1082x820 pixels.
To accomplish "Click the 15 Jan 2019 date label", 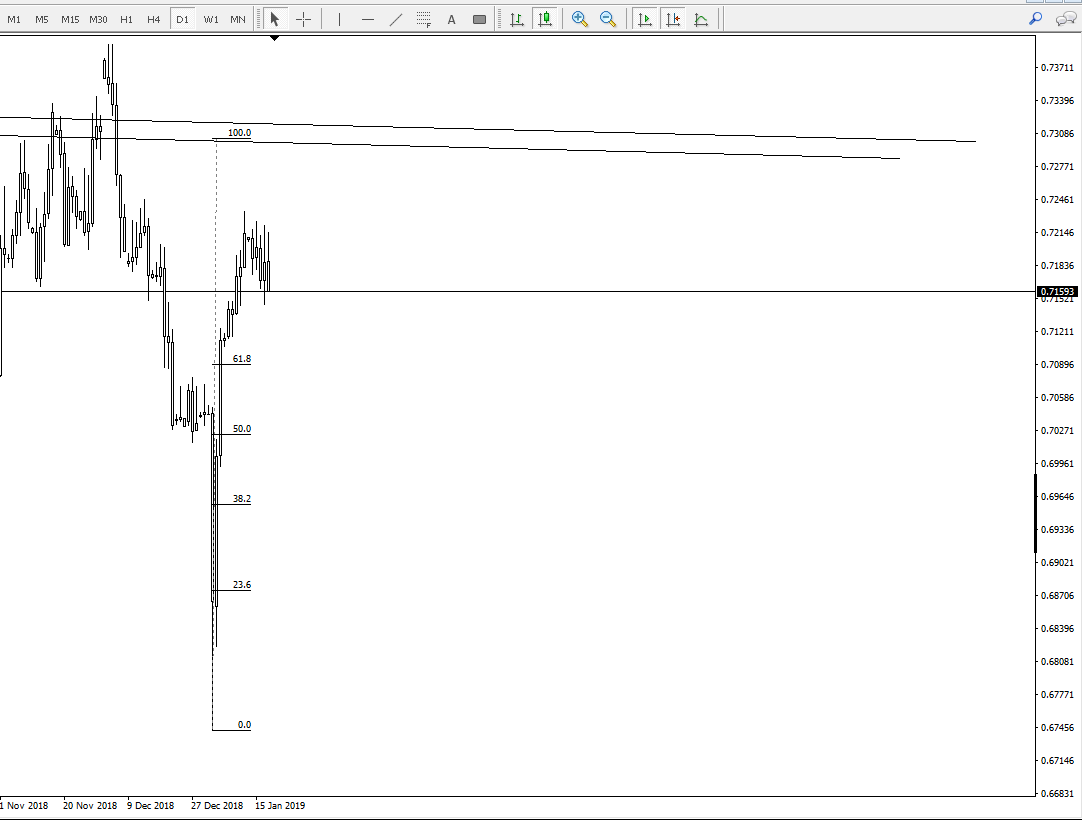I will [280, 806].
